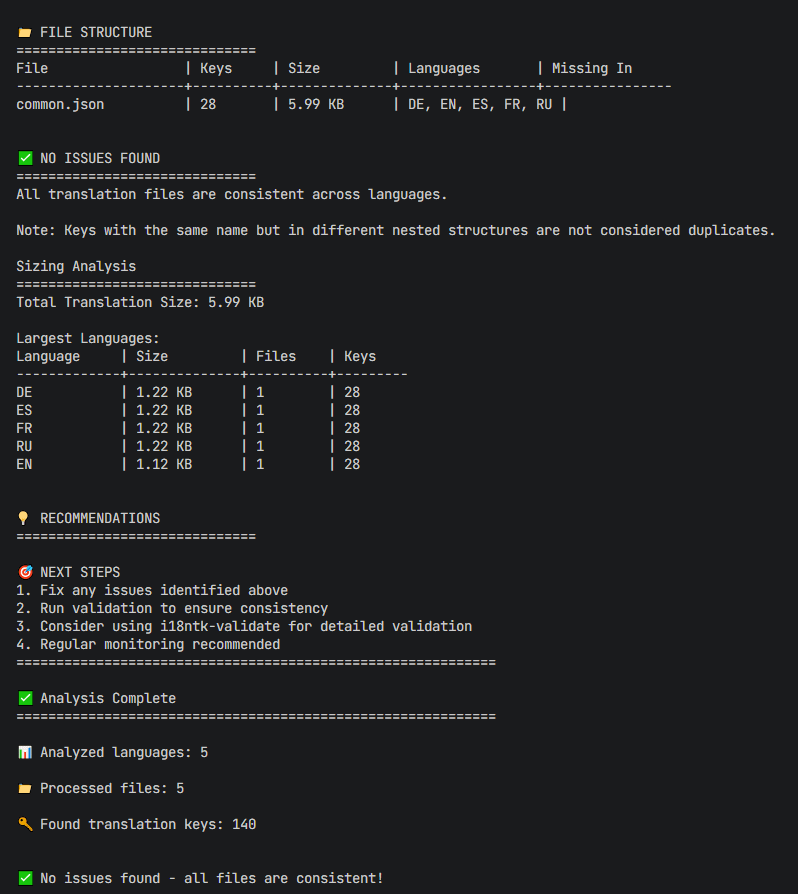Screen dimensions: 798x894
Task: Click the sentence All translation files are consistent
Action: 231,194
